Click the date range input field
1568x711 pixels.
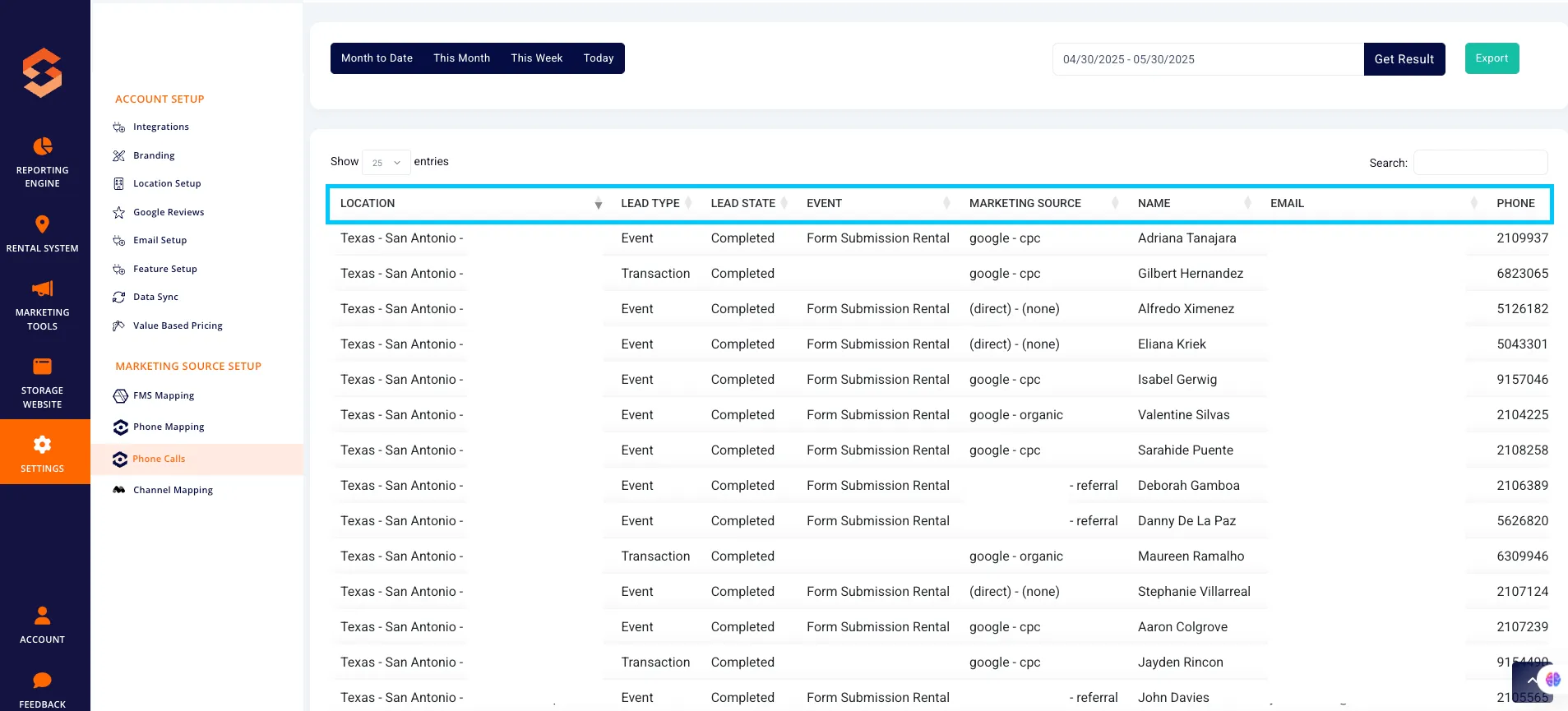tap(1208, 59)
